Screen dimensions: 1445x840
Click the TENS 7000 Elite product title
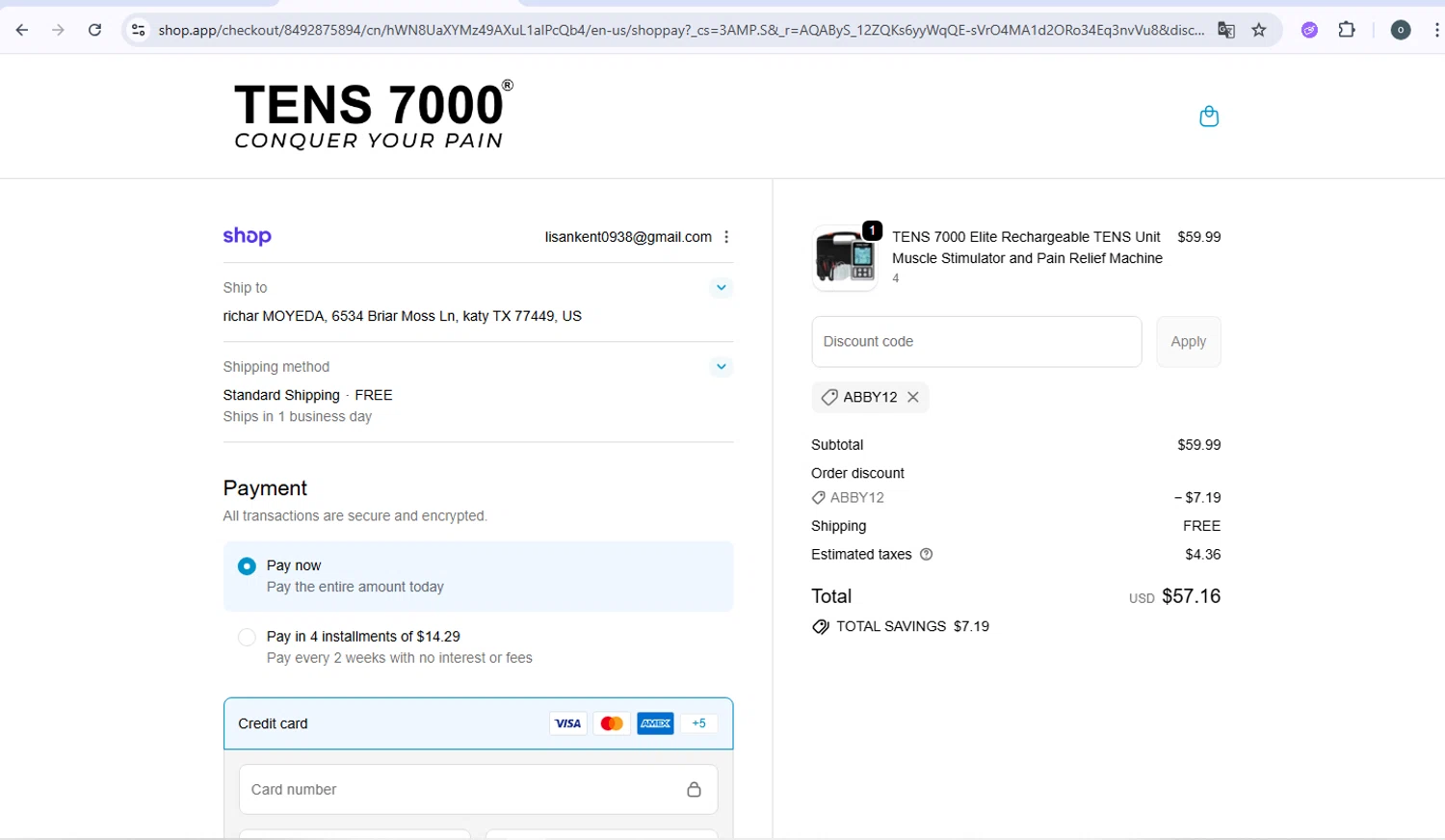pos(1027,248)
